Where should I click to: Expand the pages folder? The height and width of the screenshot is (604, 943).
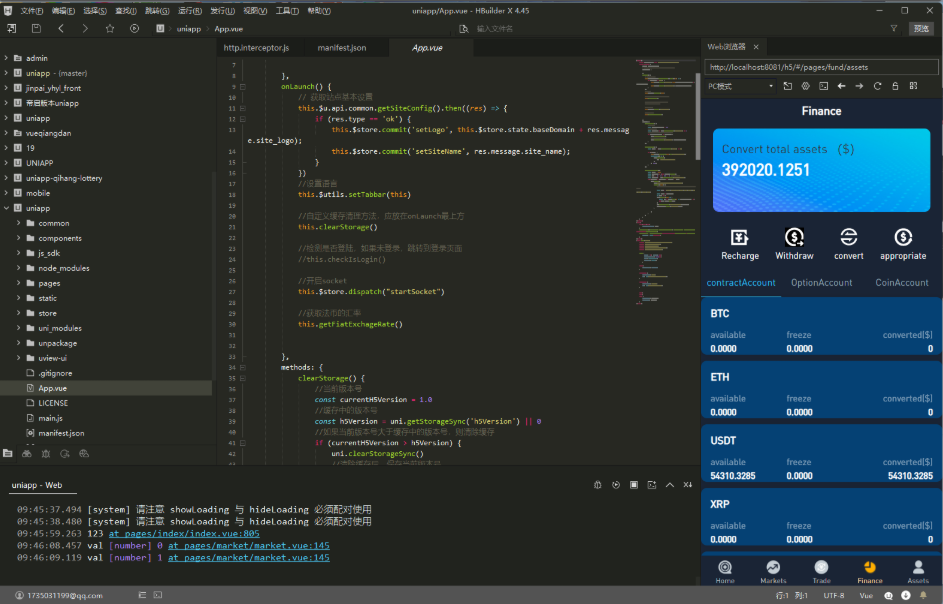[x=18, y=283]
